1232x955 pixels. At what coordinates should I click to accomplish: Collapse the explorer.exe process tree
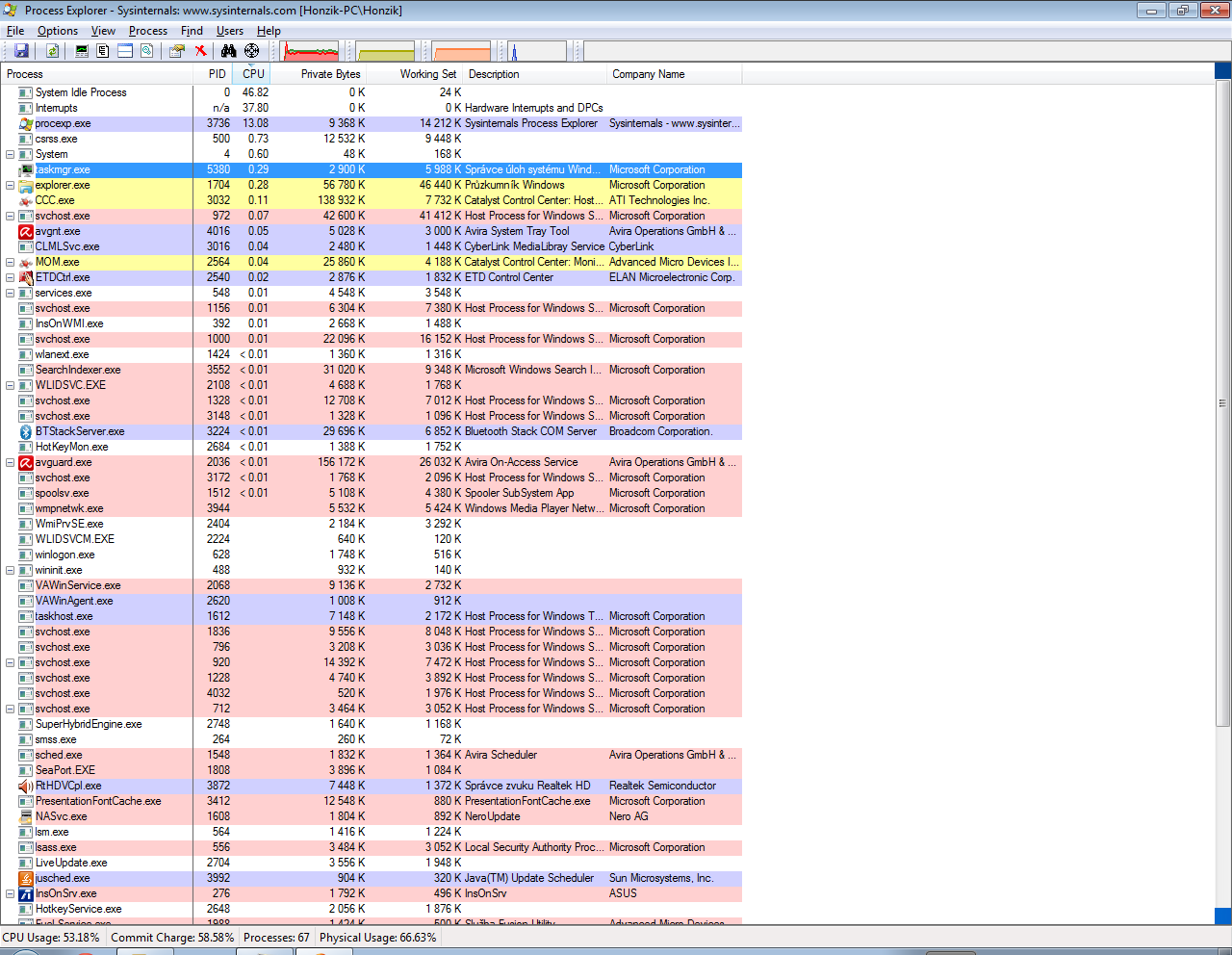point(10,185)
